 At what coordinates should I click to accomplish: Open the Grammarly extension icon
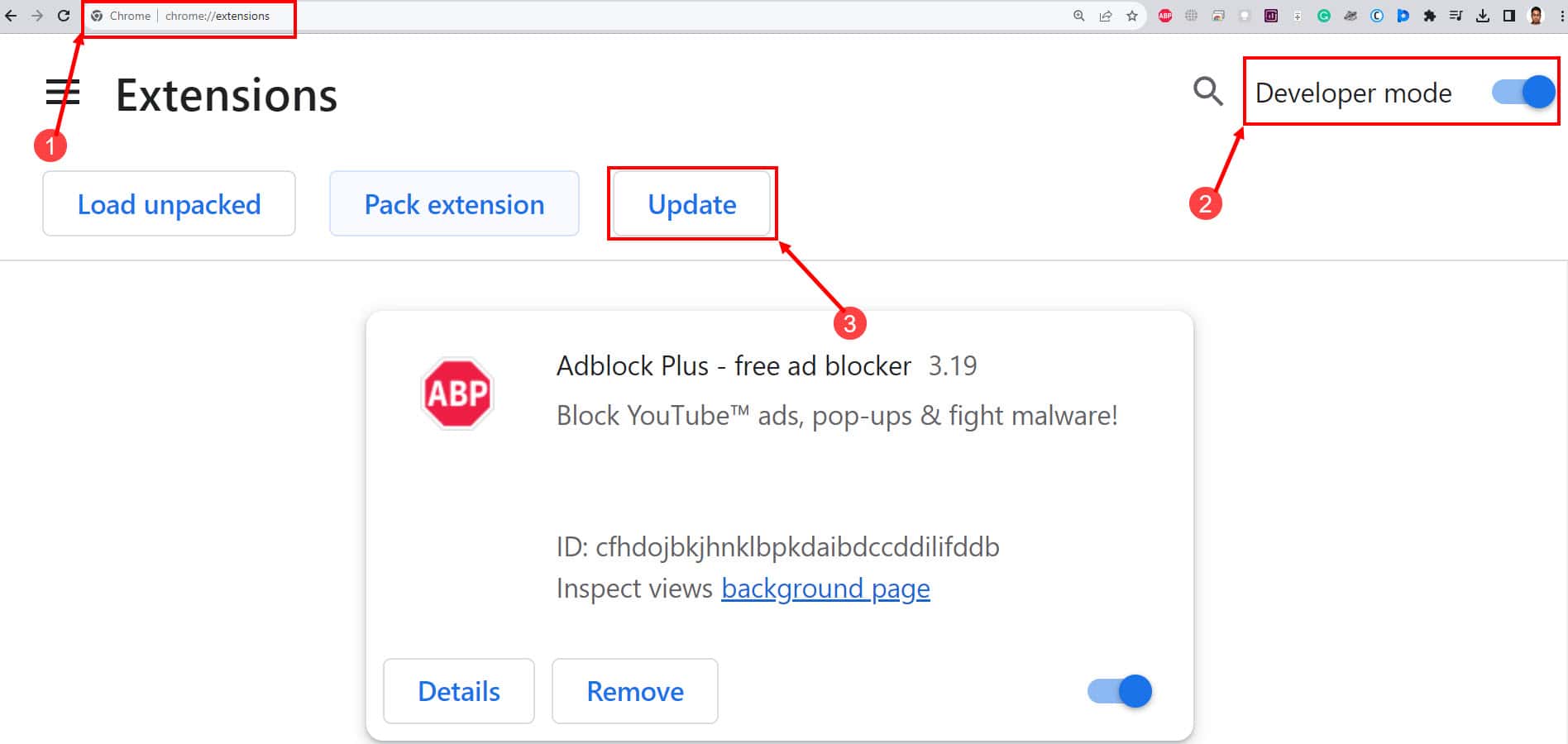coord(1324,16)
